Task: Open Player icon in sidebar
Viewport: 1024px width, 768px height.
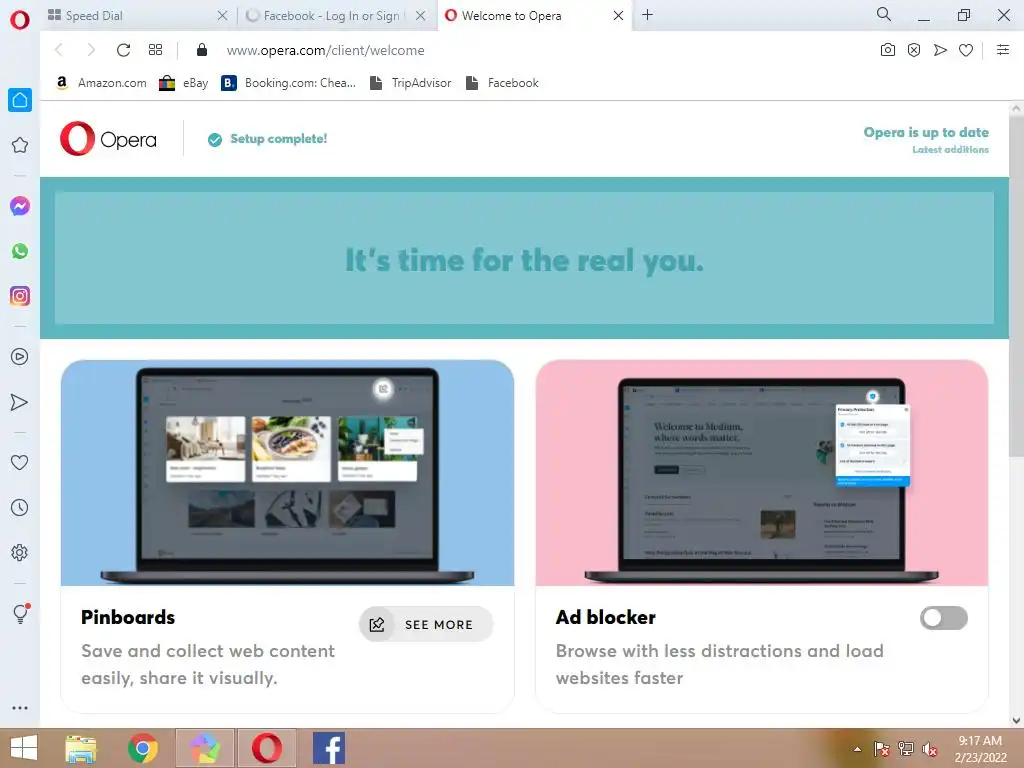Action: pos(20,357)
